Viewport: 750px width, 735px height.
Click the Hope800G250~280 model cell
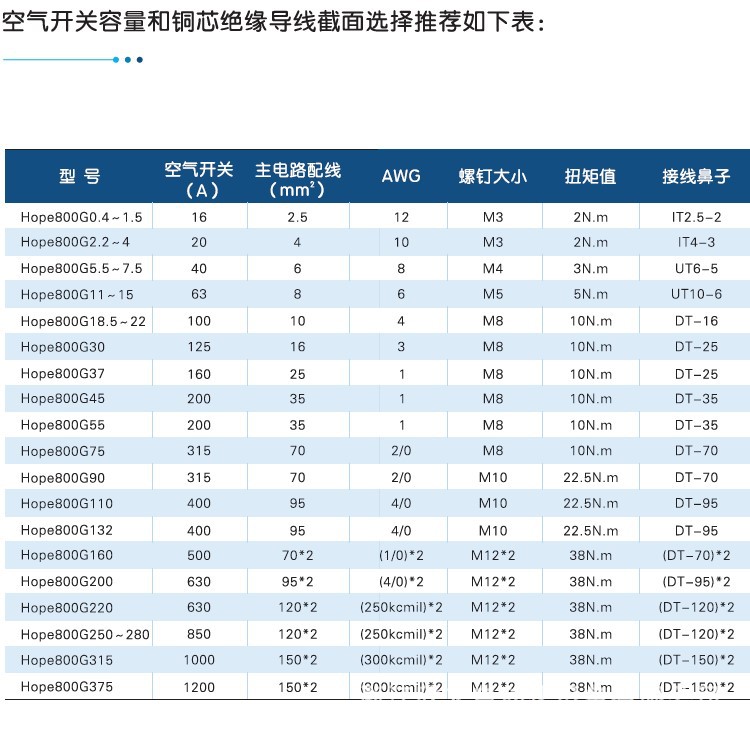pyautogui.click(x=85, y=633)
